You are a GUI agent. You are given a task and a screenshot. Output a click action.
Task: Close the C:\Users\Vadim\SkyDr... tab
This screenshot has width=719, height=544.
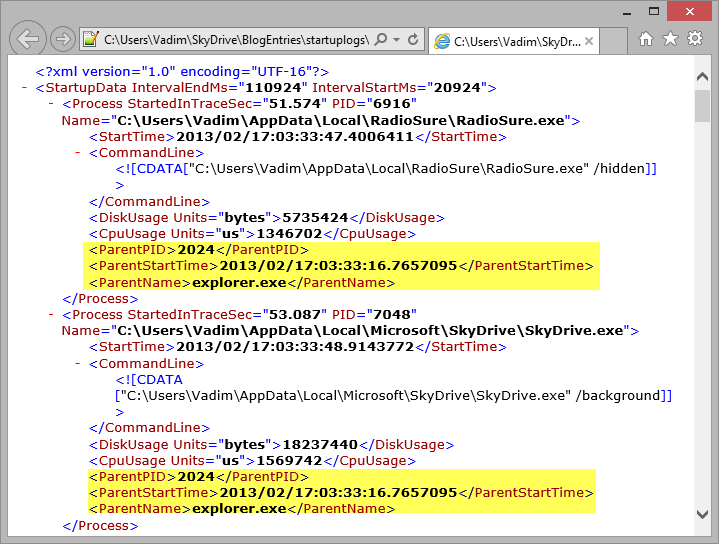click(x=589, y=41)
